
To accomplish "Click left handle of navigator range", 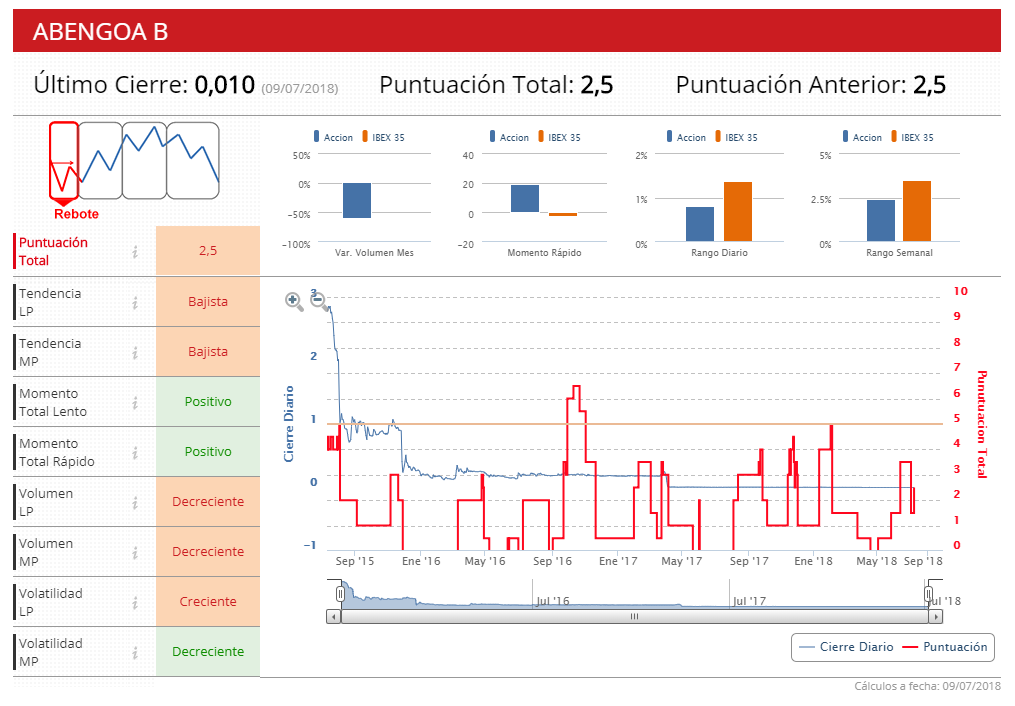I will (340, 594).
